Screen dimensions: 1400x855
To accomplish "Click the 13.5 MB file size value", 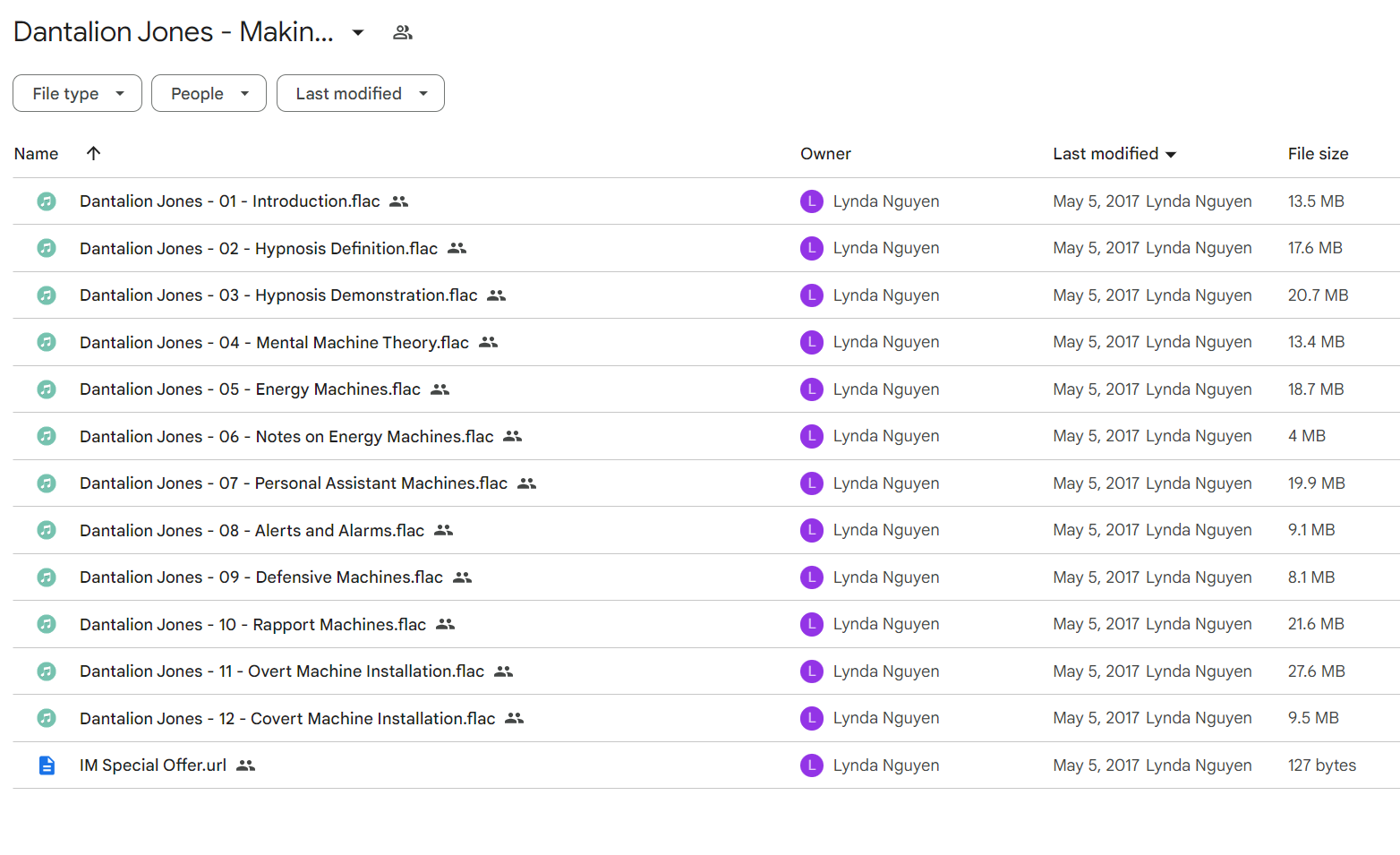I will pyautogui.click(x=1316, y=201).
